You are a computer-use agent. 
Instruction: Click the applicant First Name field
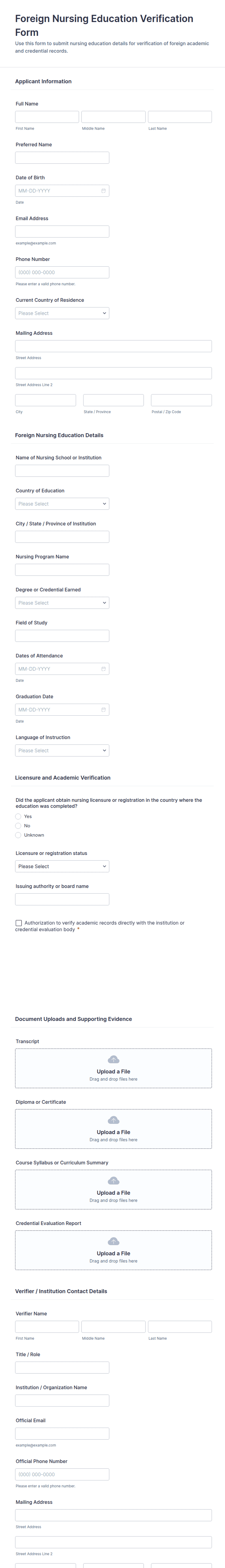(47, 117)
